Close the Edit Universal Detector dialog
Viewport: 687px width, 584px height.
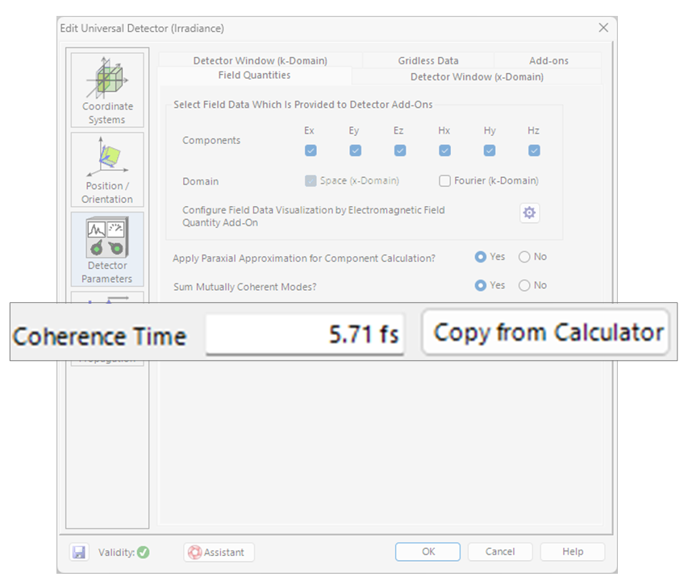pos(603,28)
